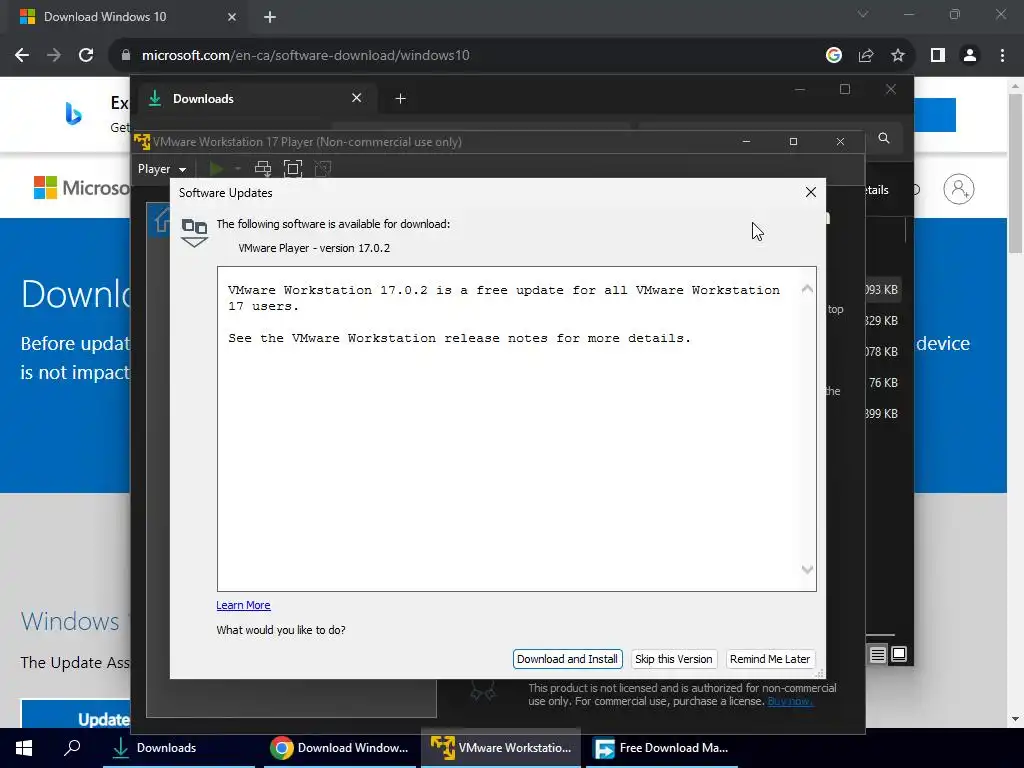Viewport: 1024px width, 768px height.
Task: Click Download and Install button
Action: point(567,659)
